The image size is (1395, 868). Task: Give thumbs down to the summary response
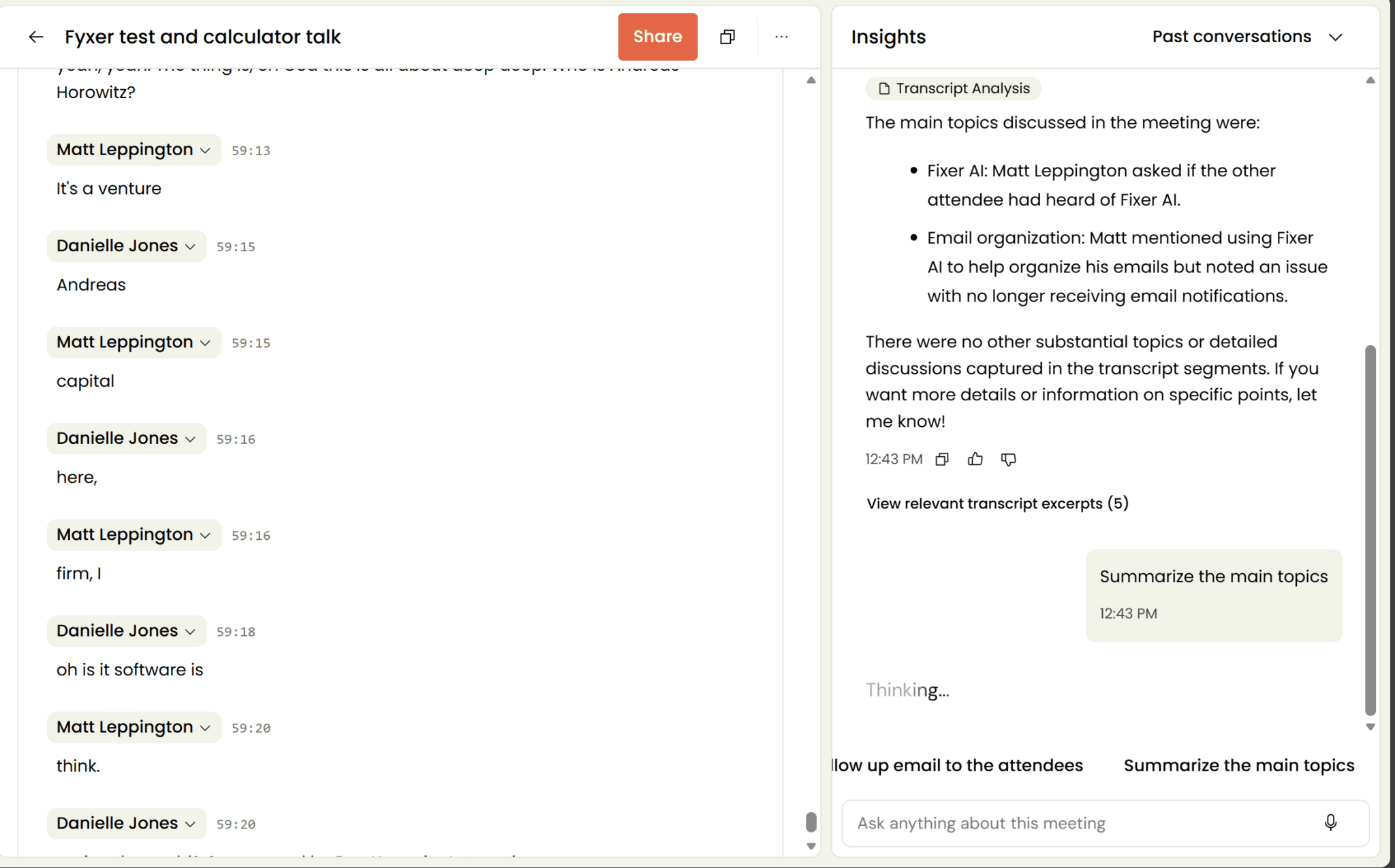(1009, 460)
